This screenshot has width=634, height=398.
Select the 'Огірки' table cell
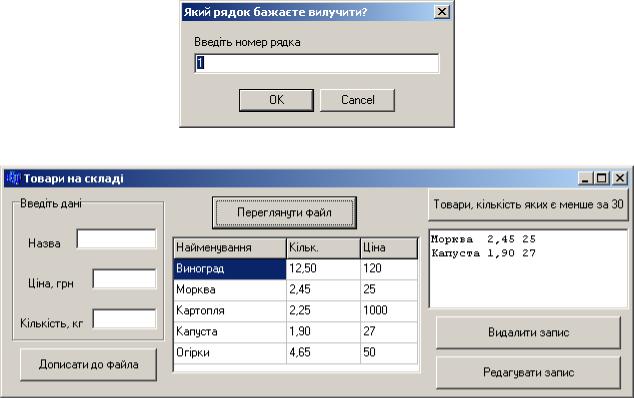point(230,353)
